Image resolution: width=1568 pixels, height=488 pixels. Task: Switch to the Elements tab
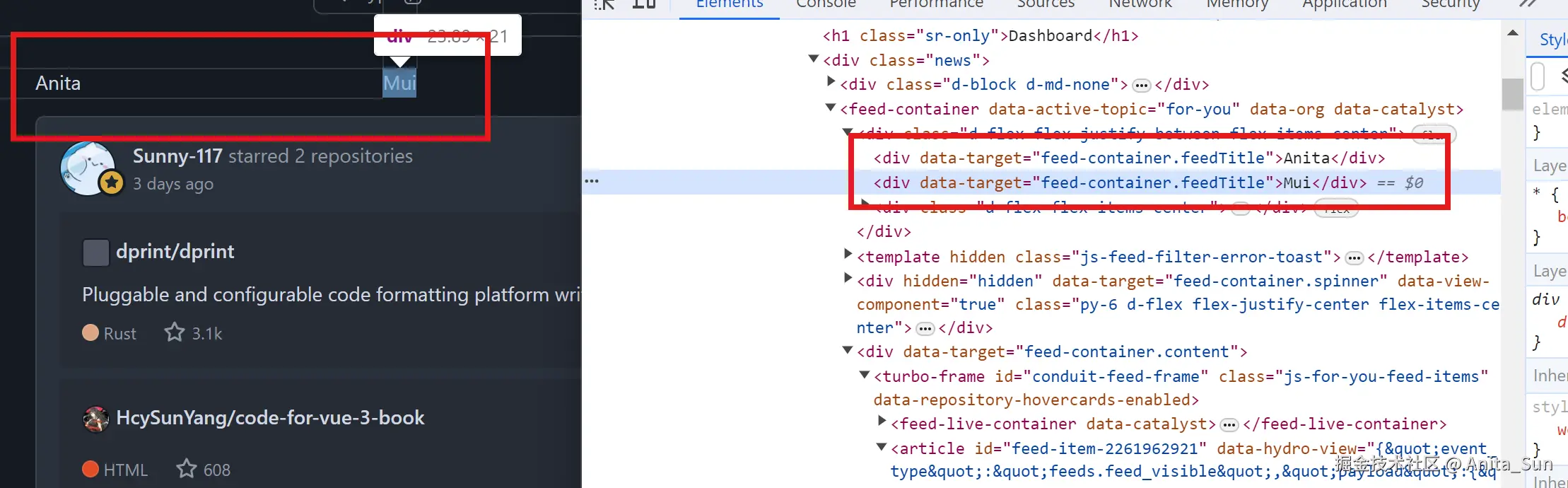(730, 4)
